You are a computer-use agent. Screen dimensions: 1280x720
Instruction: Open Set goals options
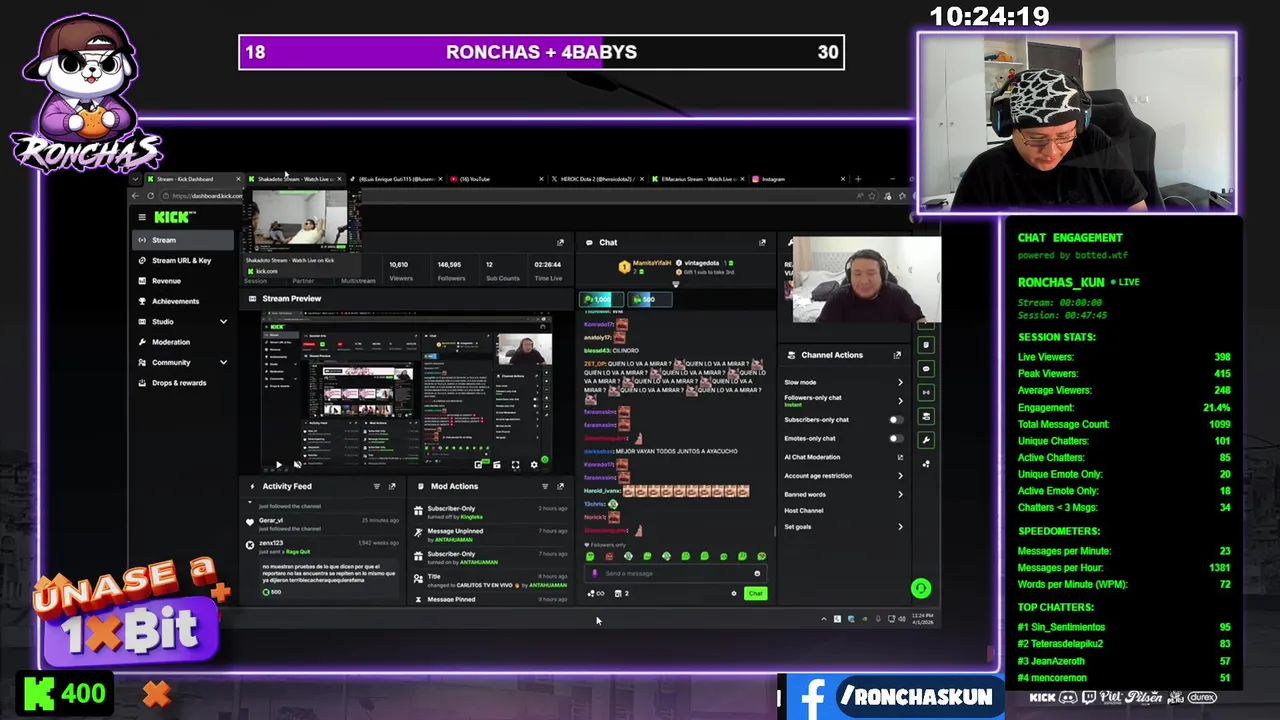point(843,527)
